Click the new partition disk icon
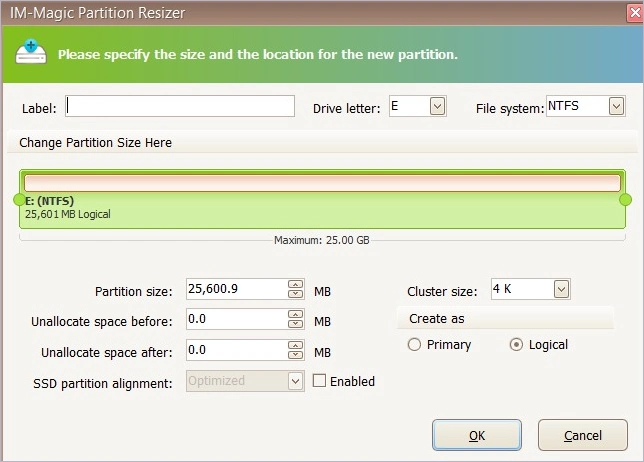644x462 pixels. (31, 52)
